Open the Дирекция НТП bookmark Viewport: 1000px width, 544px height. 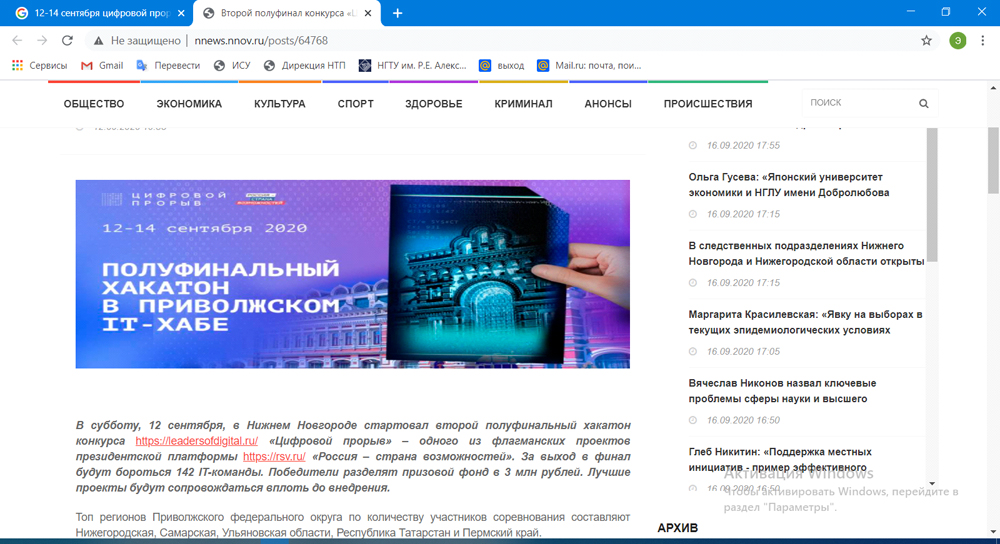(305, 65)
